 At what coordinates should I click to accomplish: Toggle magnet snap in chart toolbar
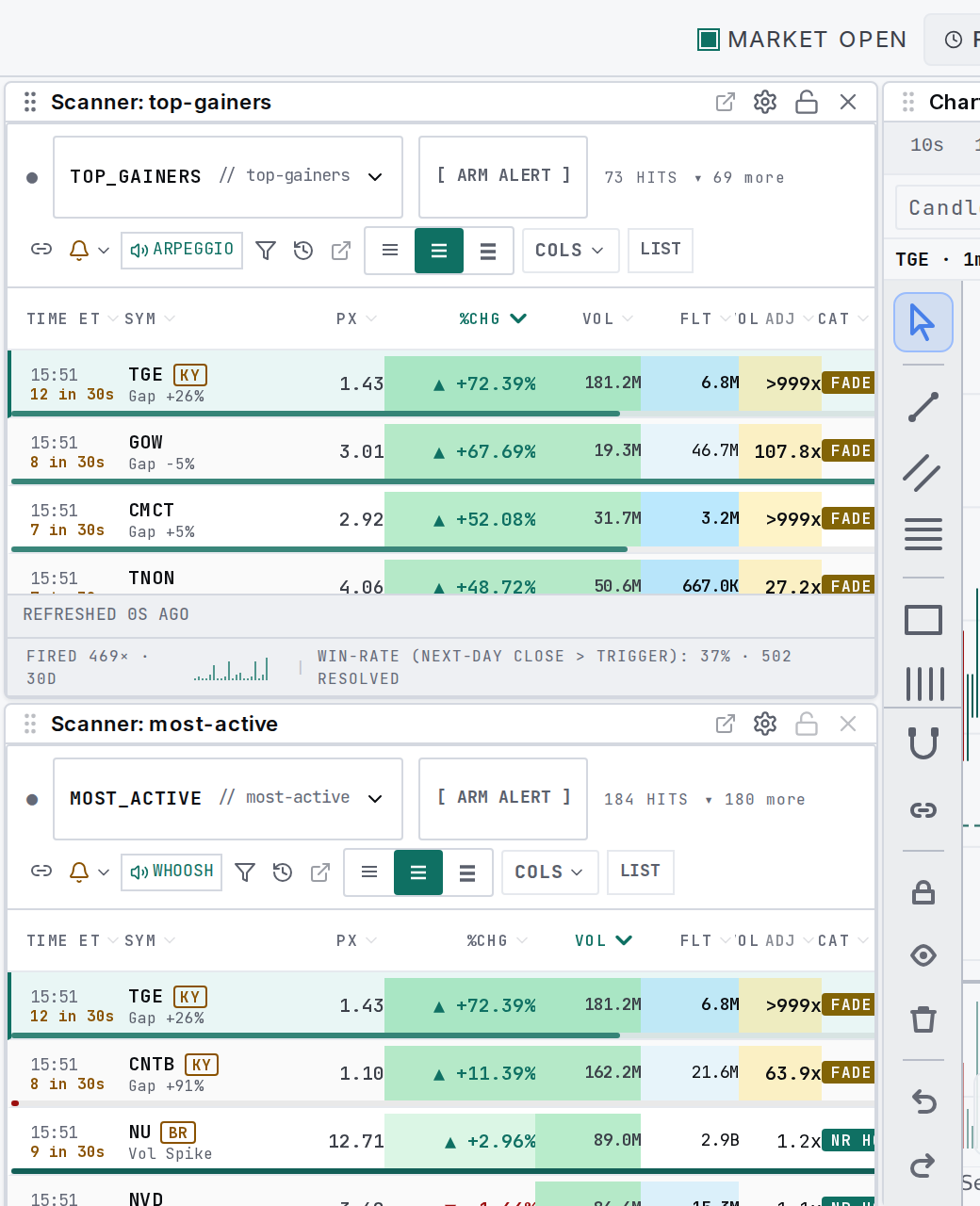coord(923,744)
